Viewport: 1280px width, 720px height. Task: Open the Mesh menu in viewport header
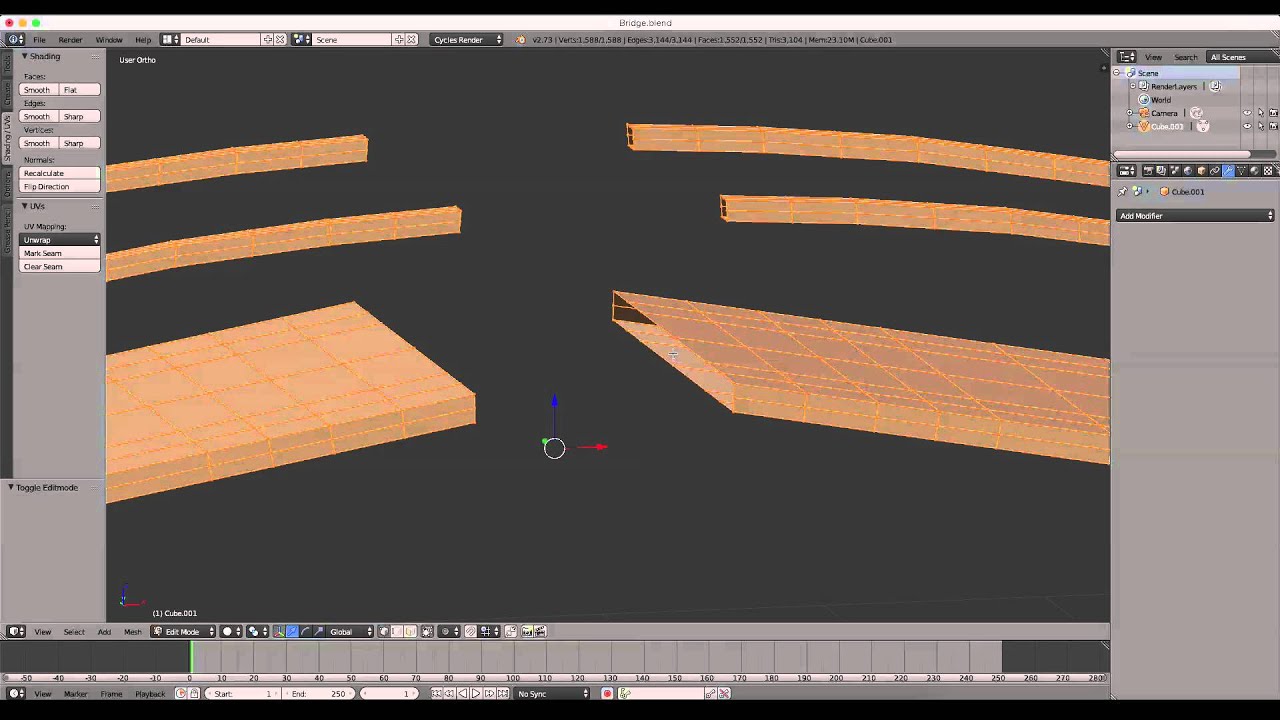(133, 631)
